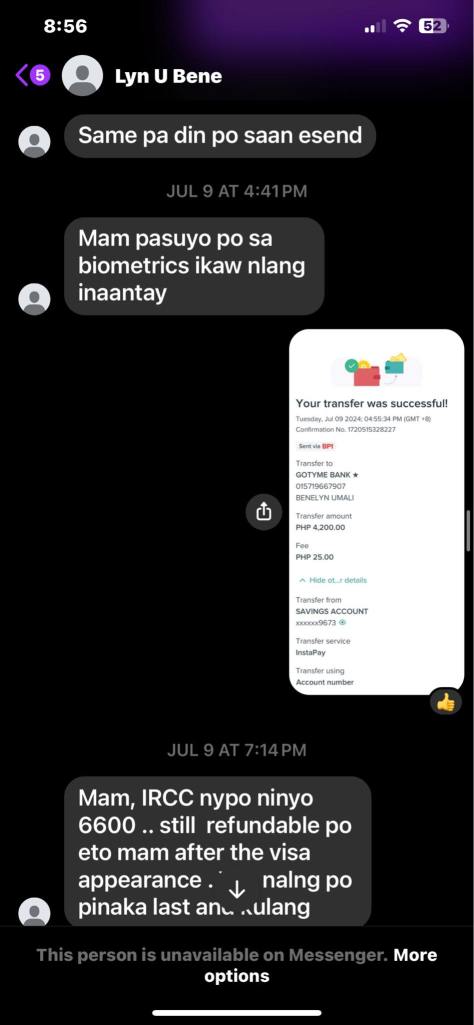474x1025 pixels.
Task: Tap the share icon beside the receipt image
Action: pyautogui.click(x=263, y=511)
